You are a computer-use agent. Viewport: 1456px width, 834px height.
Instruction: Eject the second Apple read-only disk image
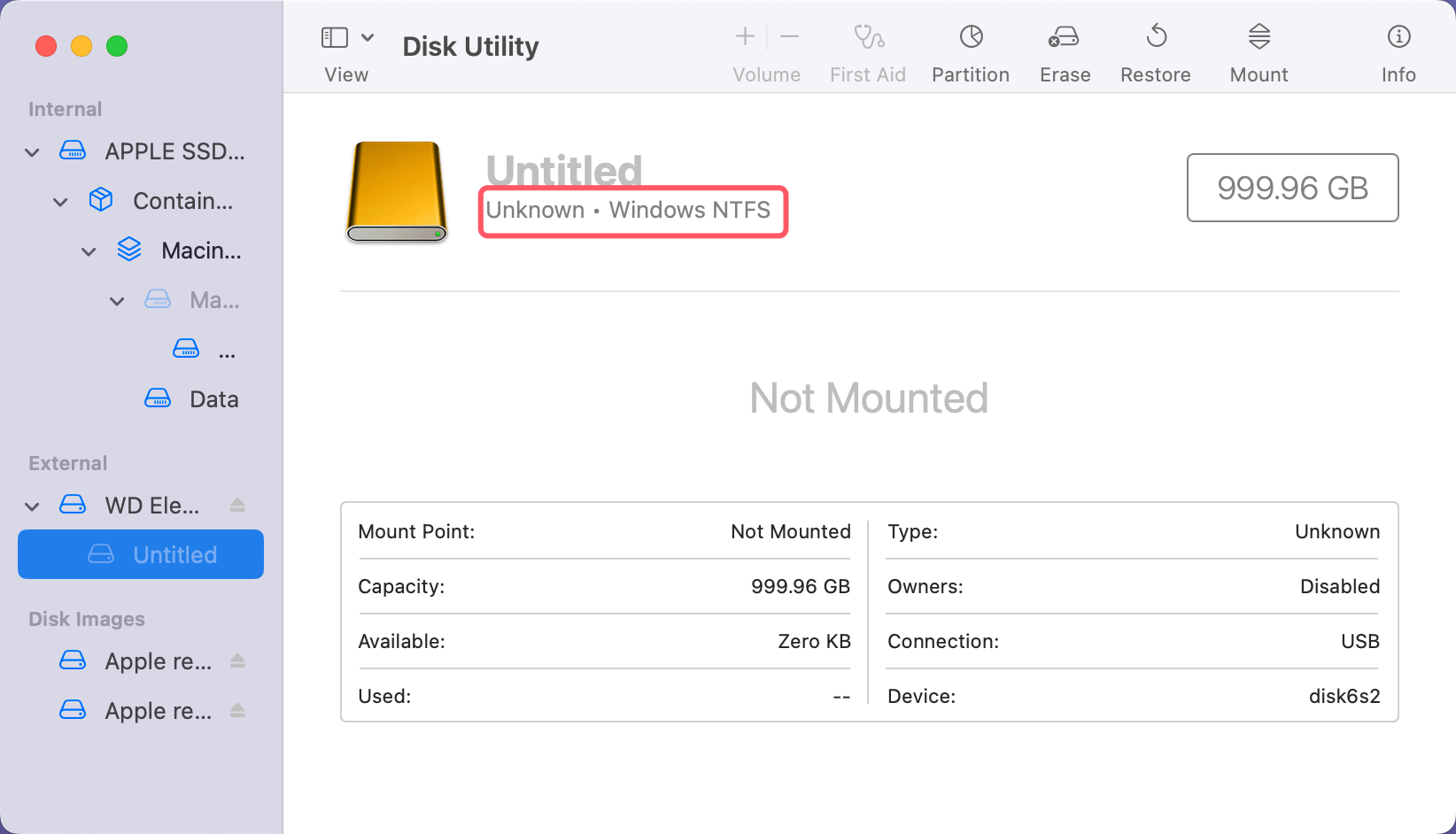[x=237, y=710]
